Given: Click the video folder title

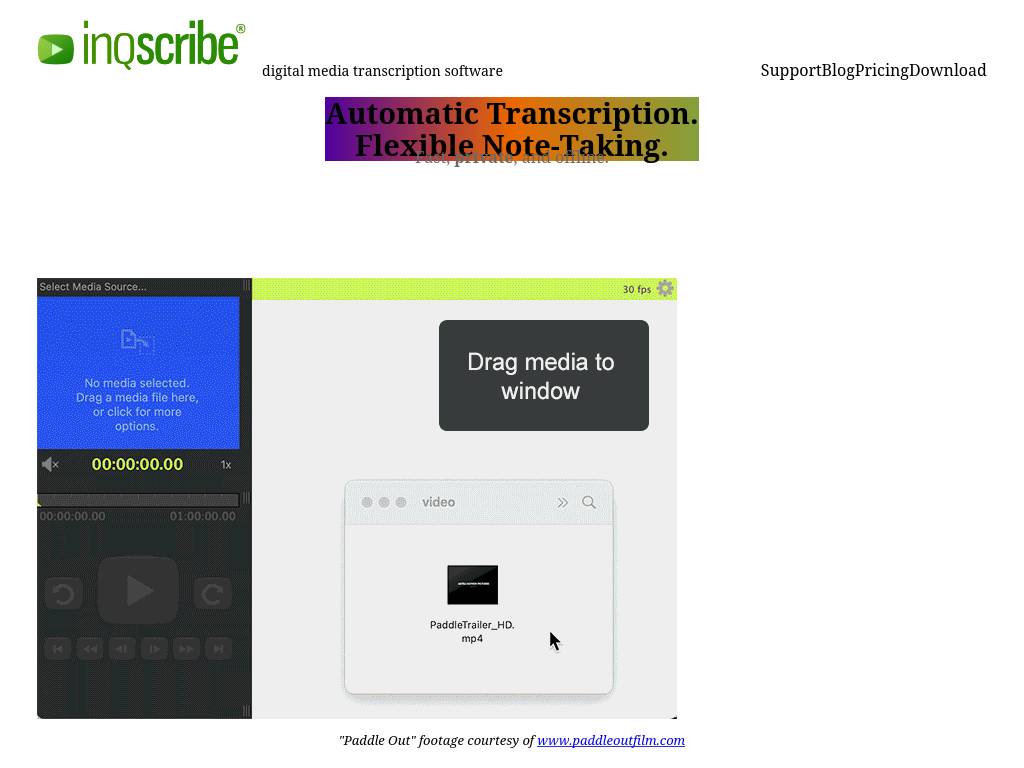Looking at the screenshot, I should click(x=438, y=502).
